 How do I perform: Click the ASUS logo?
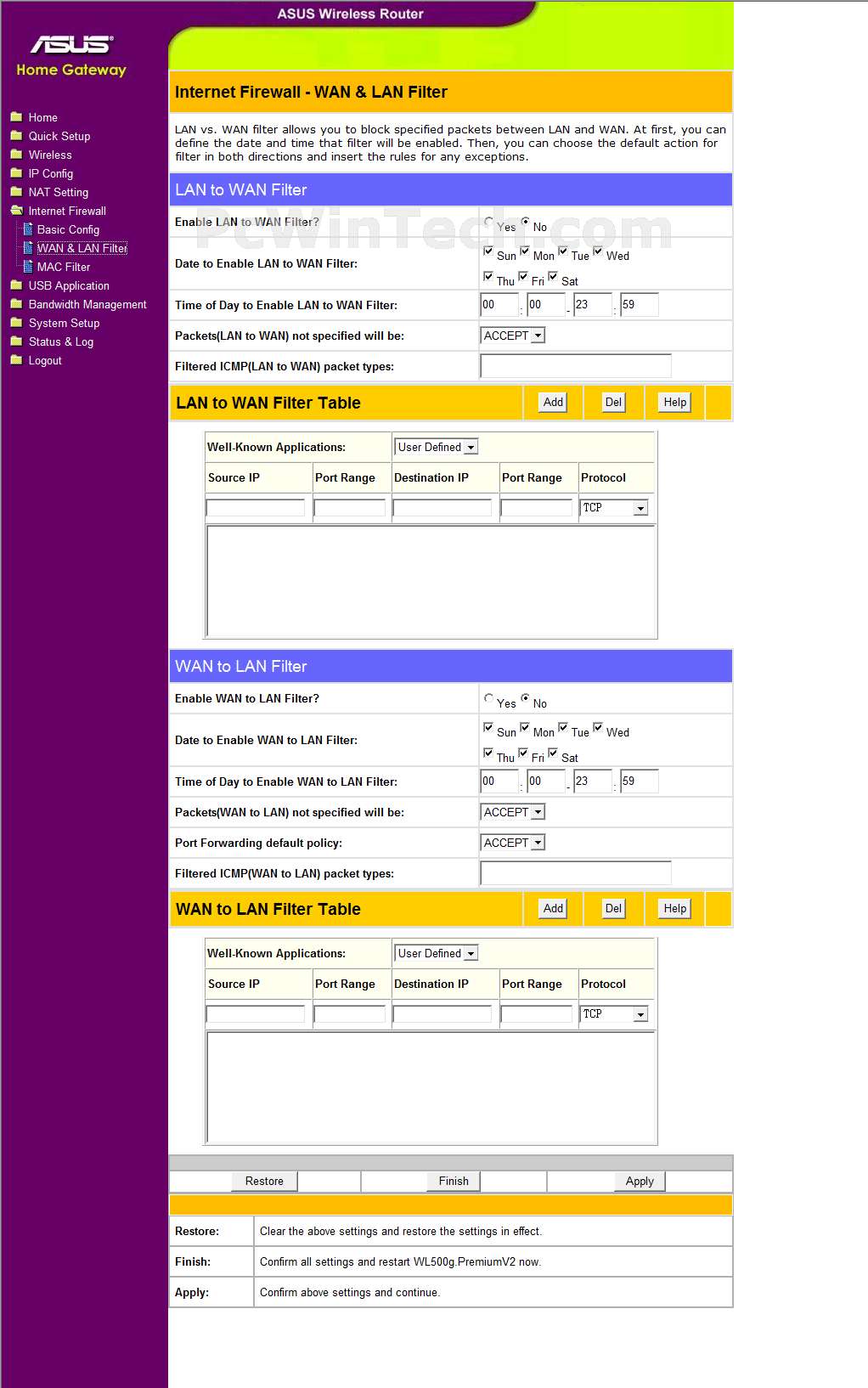click(71, 44)
